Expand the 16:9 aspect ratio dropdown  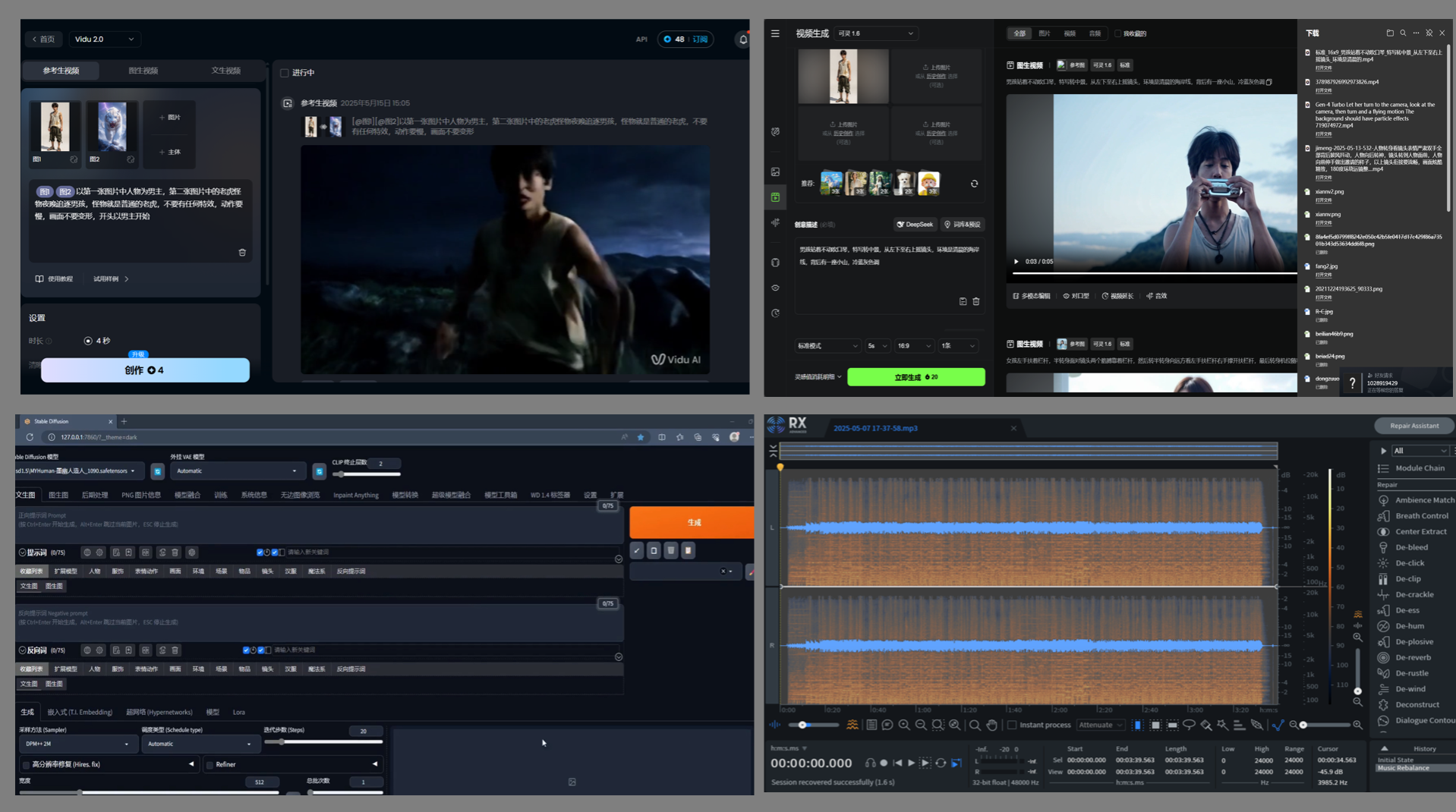(x=913, y=346)
